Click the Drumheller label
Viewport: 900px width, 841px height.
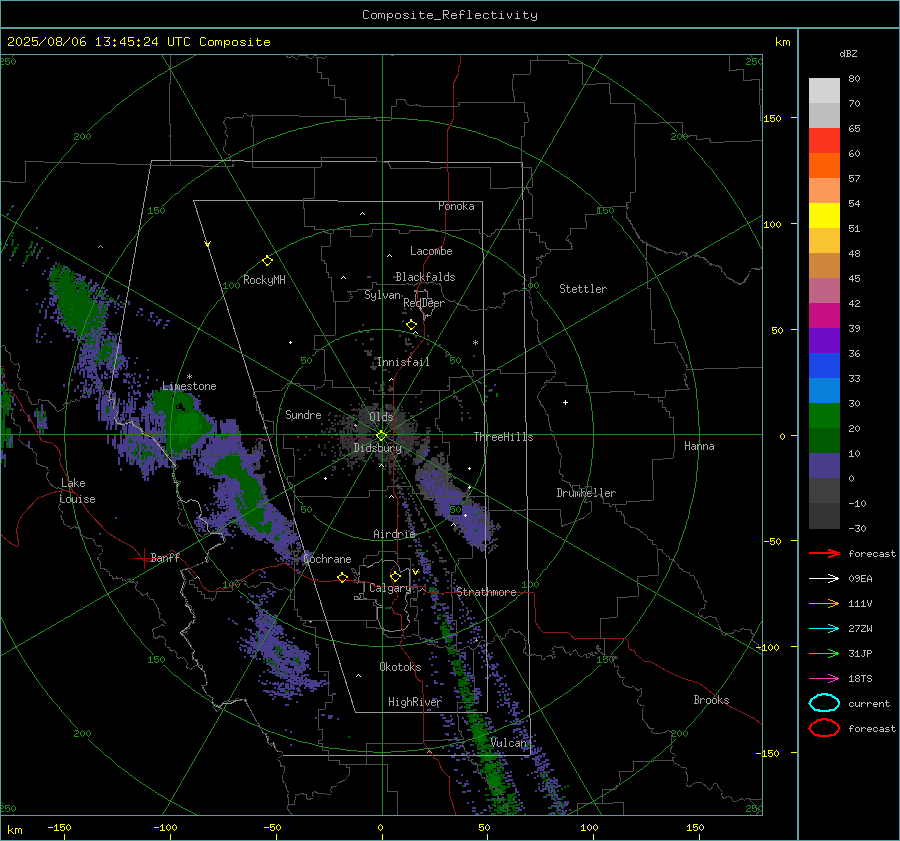586,493
